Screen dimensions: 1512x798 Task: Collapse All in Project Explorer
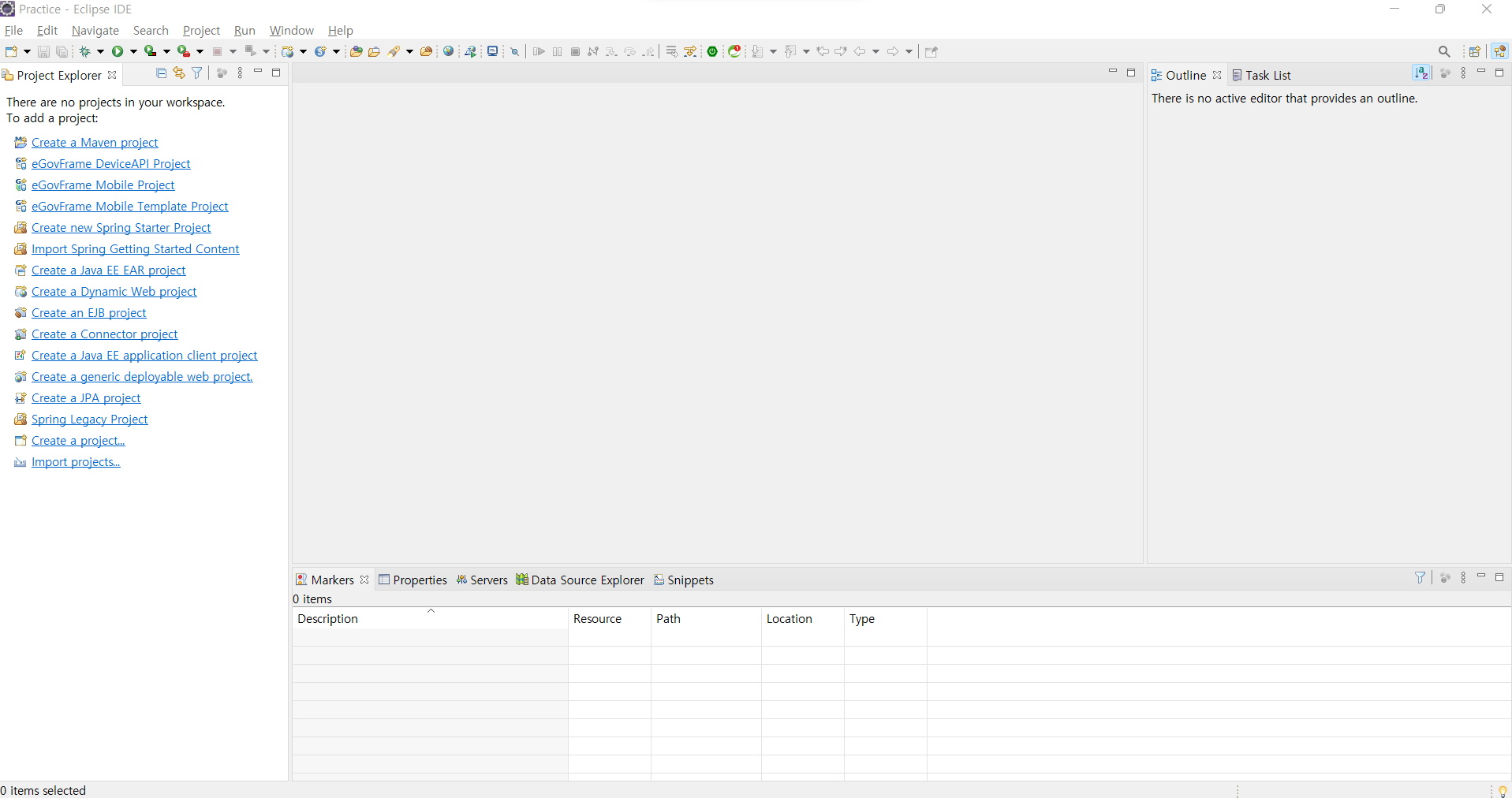(x=162, y=73)
